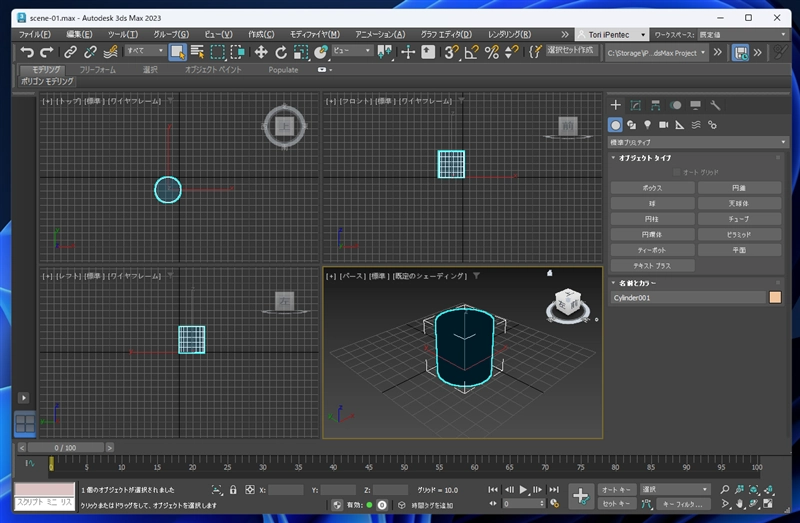Open the project path dropdown
Screen dimensions: 800x523
pos(656,53)
